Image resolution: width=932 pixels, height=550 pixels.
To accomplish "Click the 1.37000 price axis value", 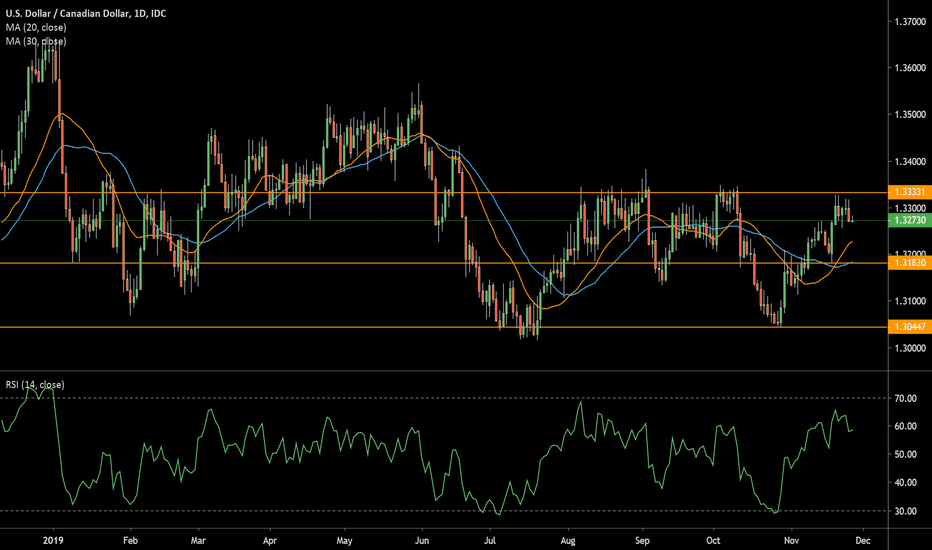I will coord(910,21).
